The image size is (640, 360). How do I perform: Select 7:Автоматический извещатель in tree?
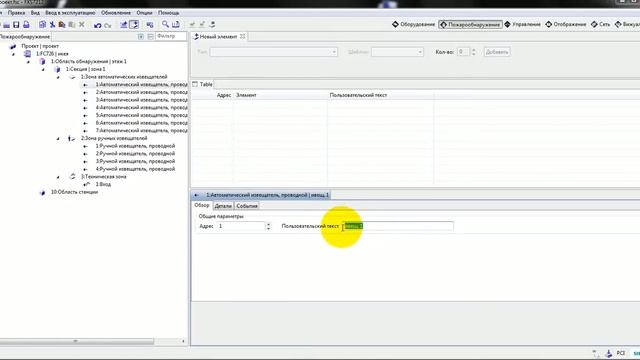[141, 131]
